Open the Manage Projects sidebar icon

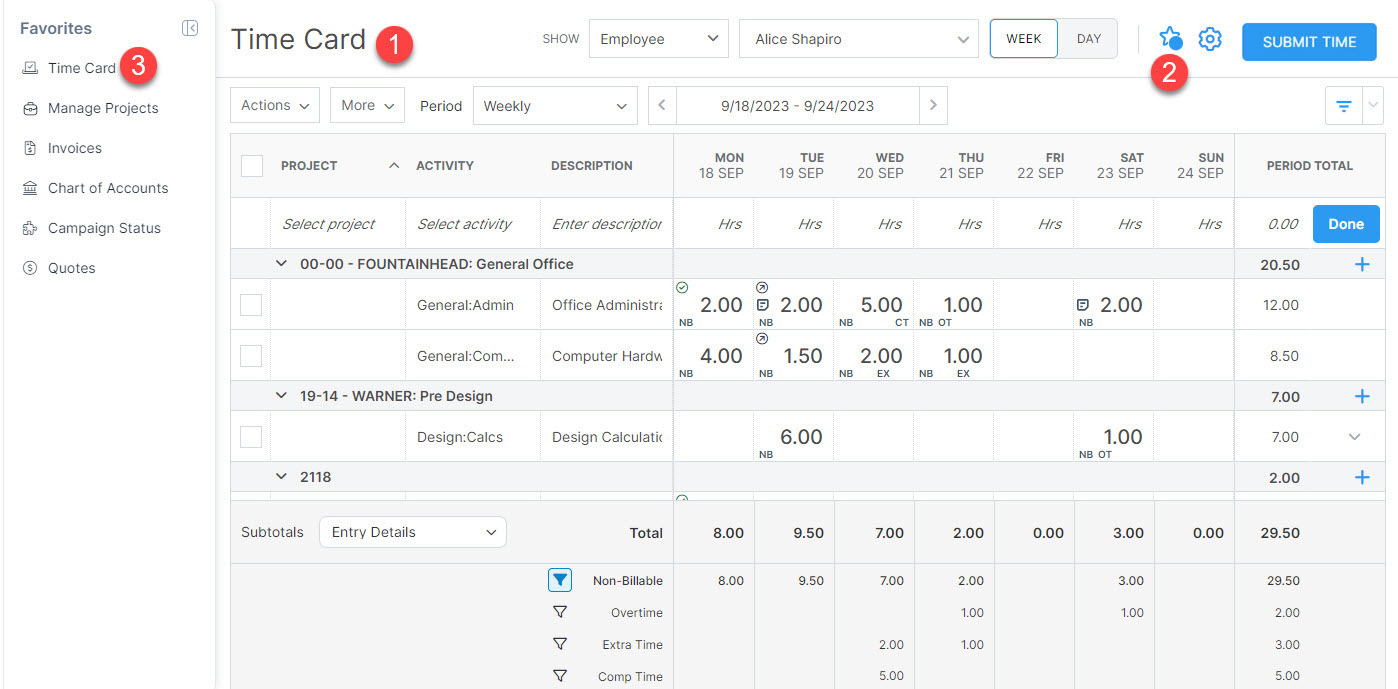[30, 107]
